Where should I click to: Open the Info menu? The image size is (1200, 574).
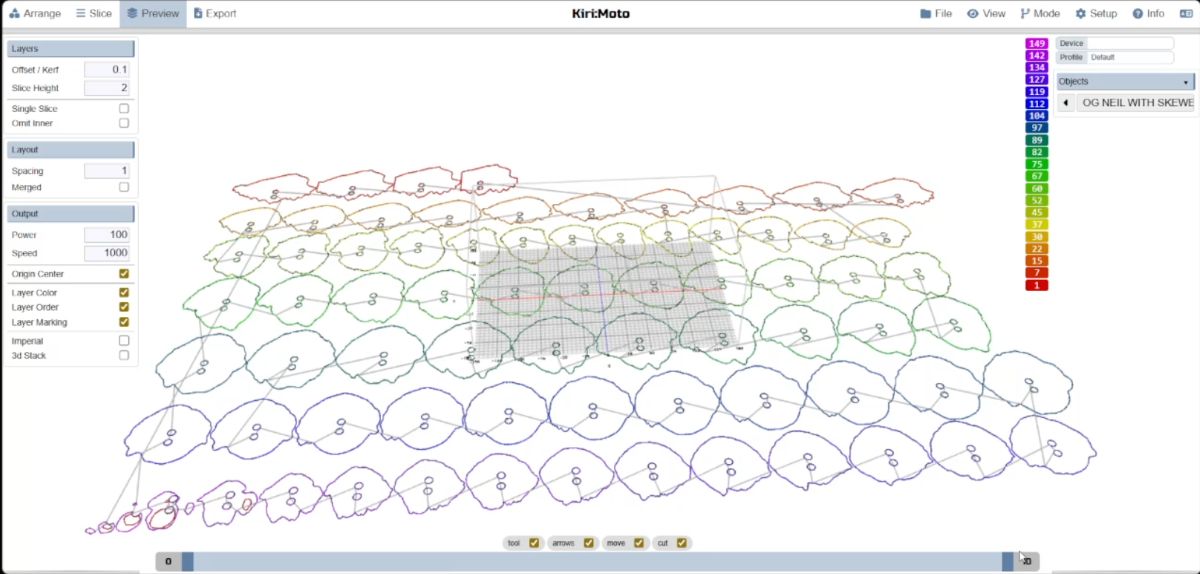tap(1148, 14)
